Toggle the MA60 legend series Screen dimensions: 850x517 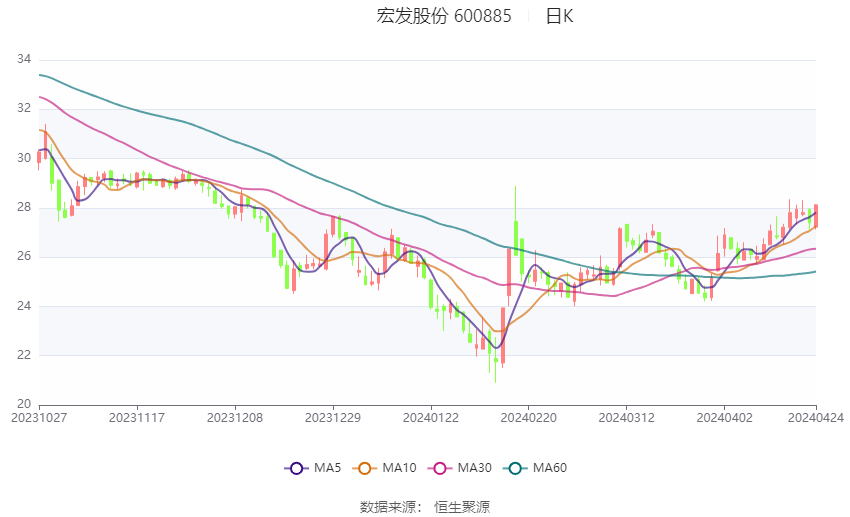535,468
